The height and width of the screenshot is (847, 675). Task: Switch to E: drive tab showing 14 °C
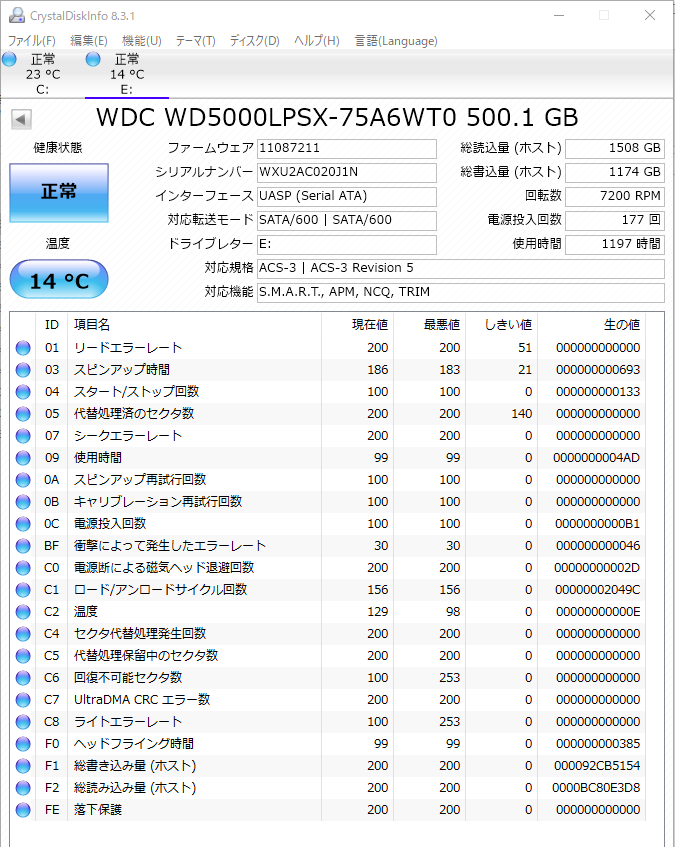click(x=127, y=75)
